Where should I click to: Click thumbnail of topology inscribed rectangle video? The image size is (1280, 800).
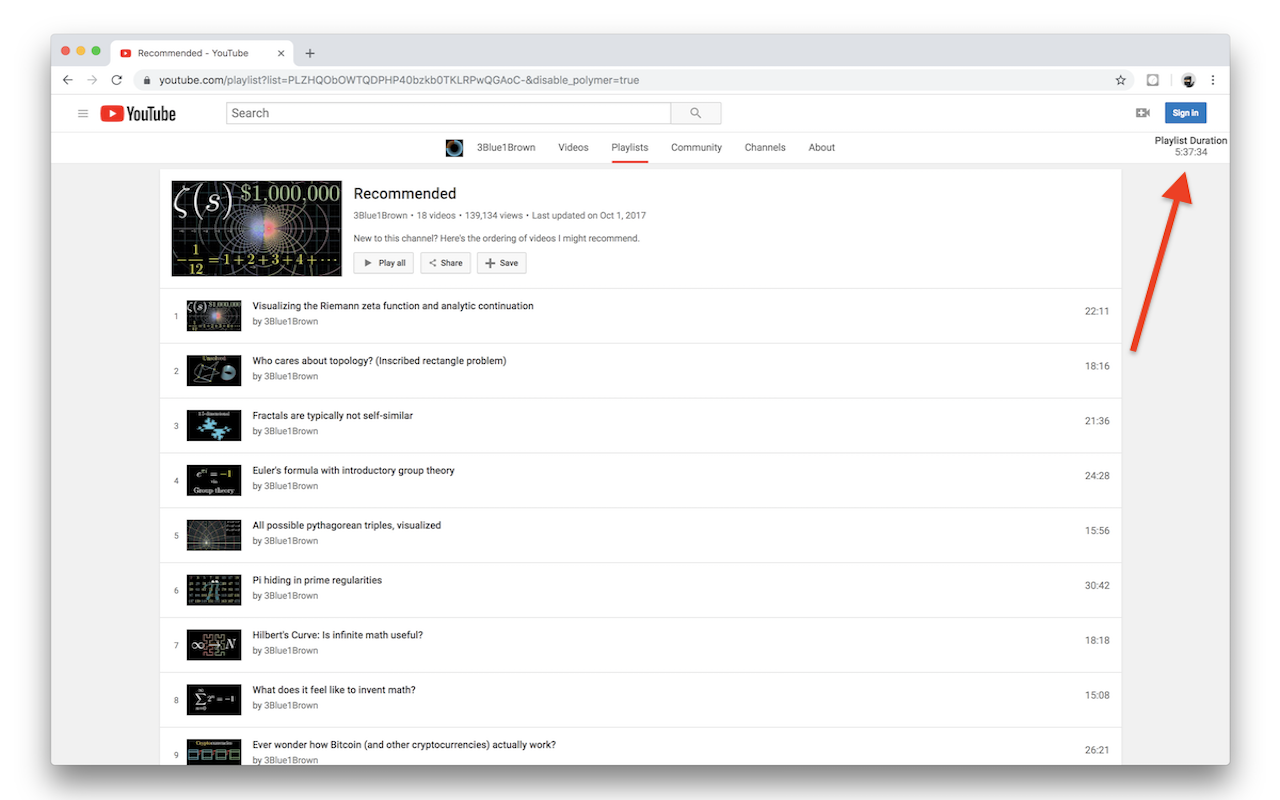pos(214,371)
